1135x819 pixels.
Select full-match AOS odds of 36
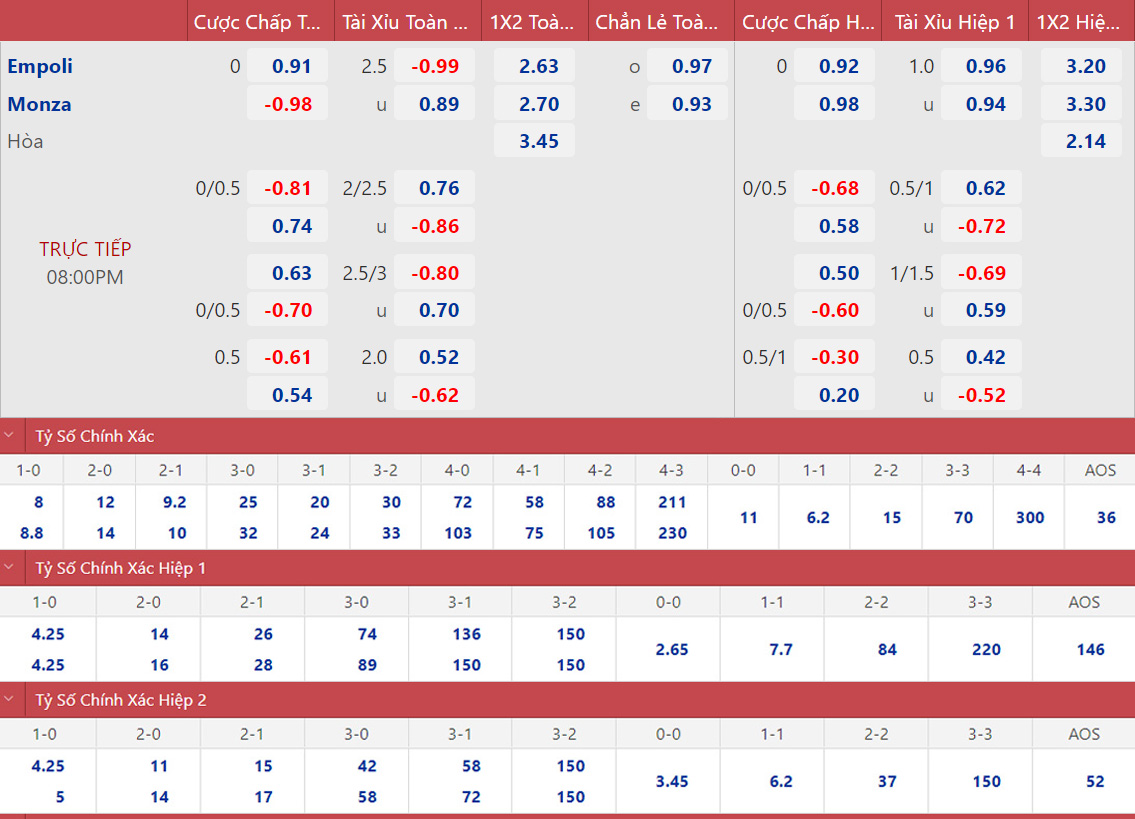pyautogui.click(x=1105, y=518)
